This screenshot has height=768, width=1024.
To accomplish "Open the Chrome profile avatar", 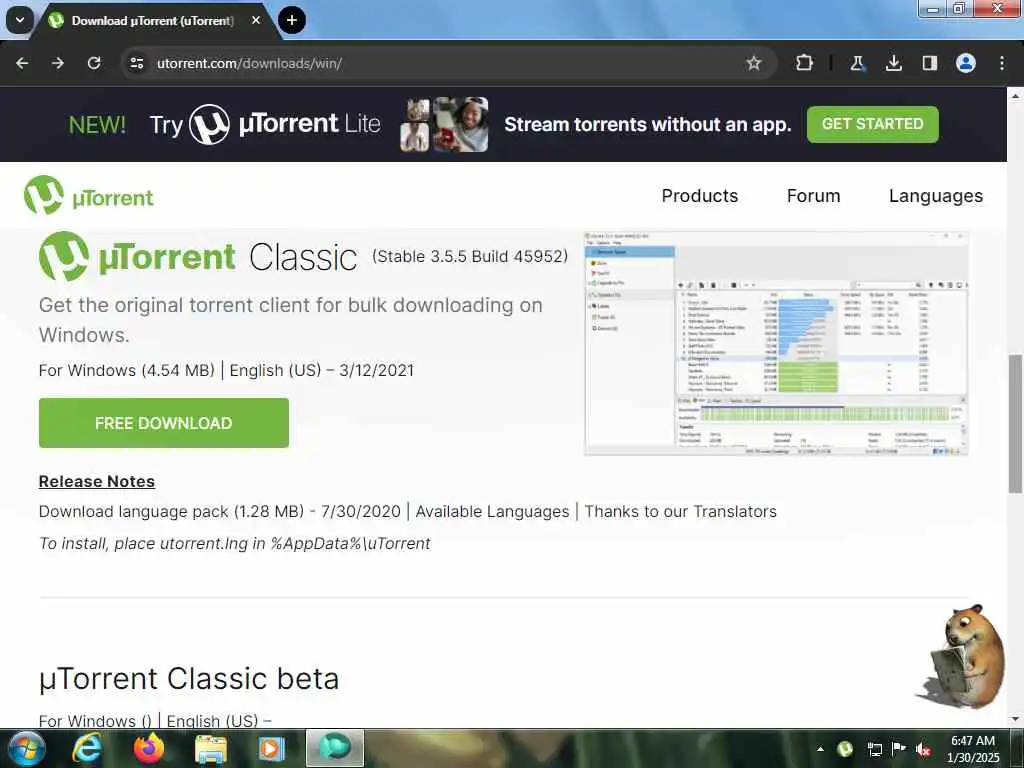I will coord(966,63).
